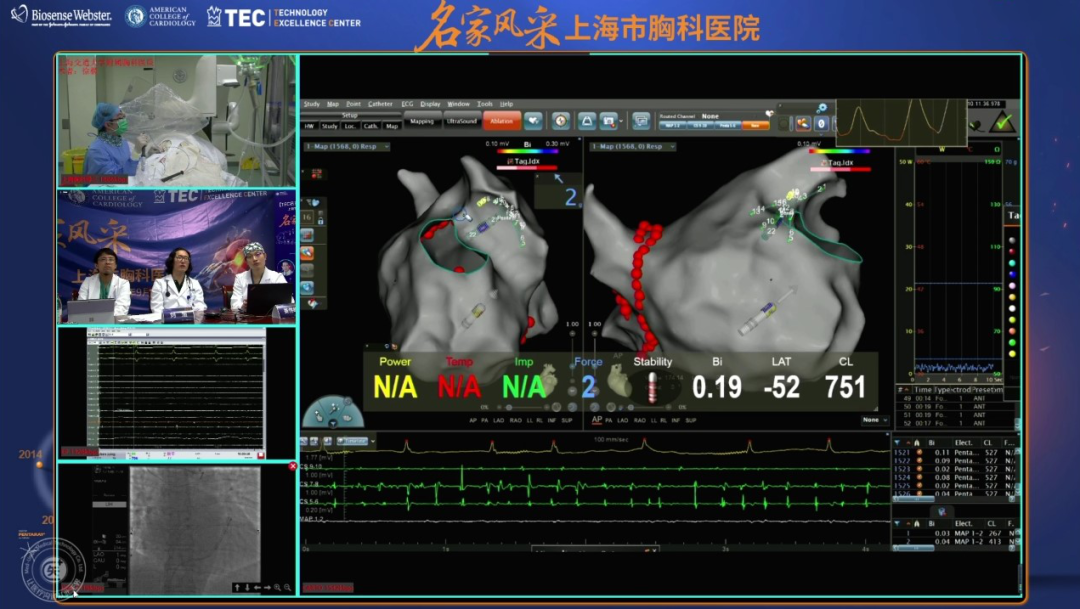Click the ablation catheter tag icon
The image size is (1080, 609).
click(x=801, y=123)
